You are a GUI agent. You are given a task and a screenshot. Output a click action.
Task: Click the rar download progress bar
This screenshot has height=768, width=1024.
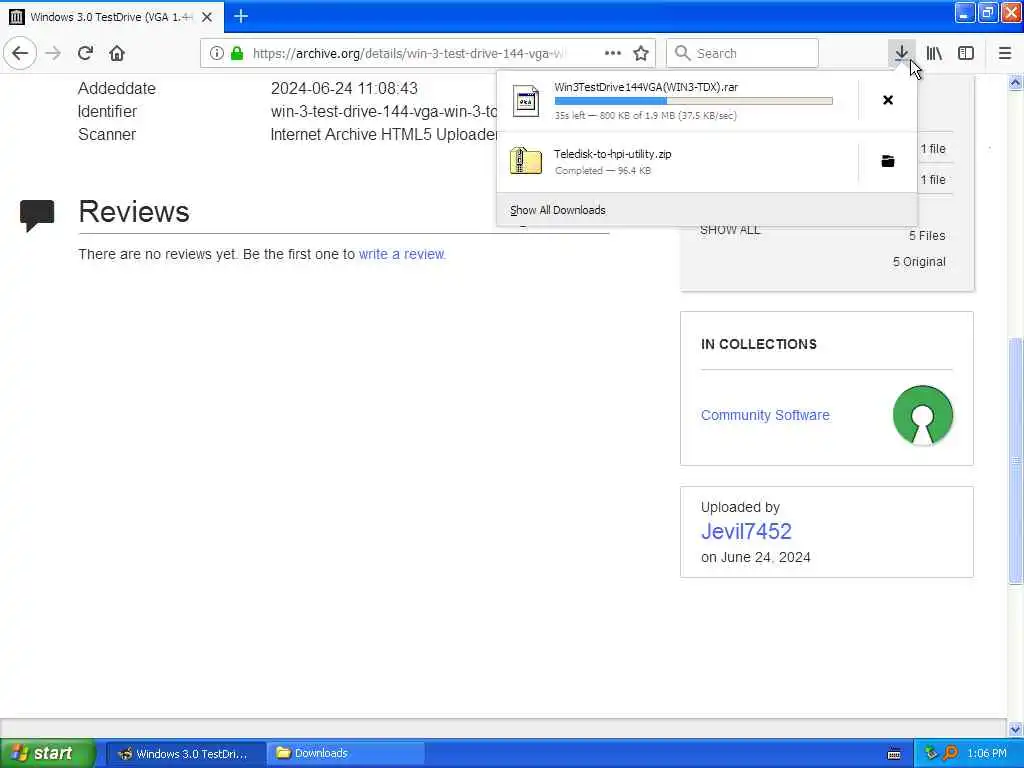point(694,101)
